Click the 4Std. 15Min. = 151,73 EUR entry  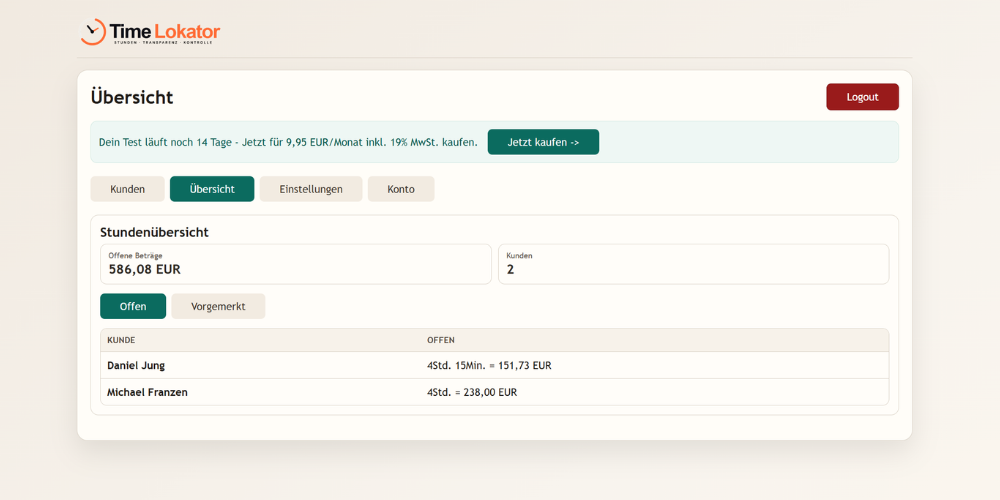click(x=489, y=366)
